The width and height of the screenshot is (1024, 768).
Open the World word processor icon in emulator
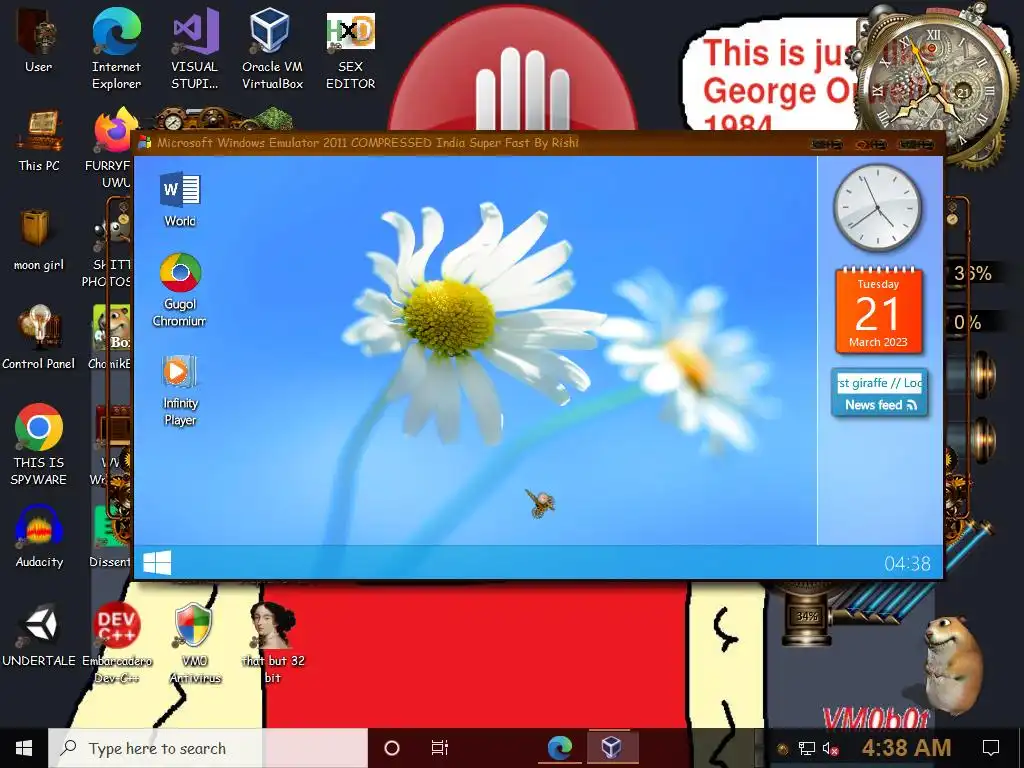click(180, 199)
